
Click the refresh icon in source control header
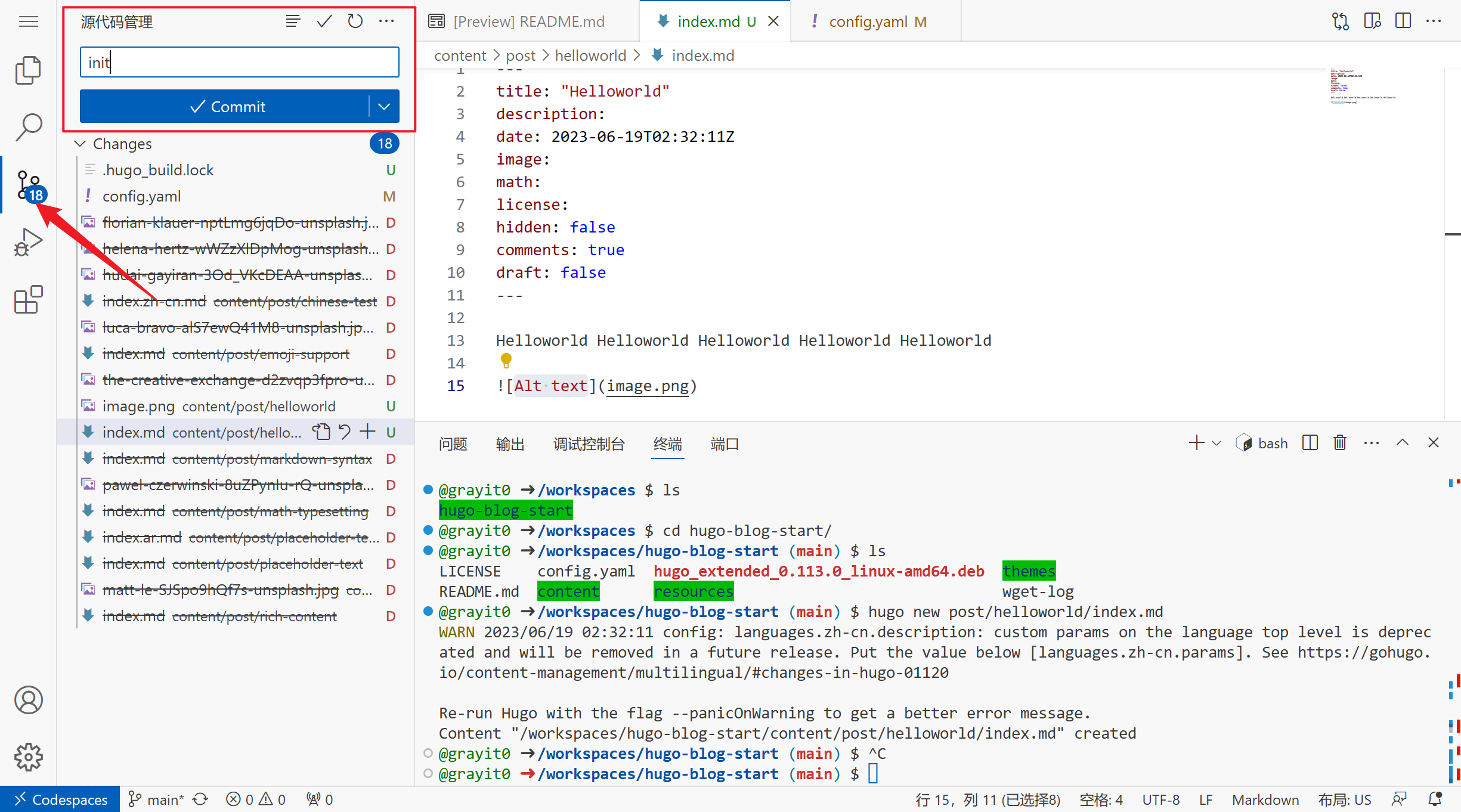pyautogui.click(x=355, y=21)
